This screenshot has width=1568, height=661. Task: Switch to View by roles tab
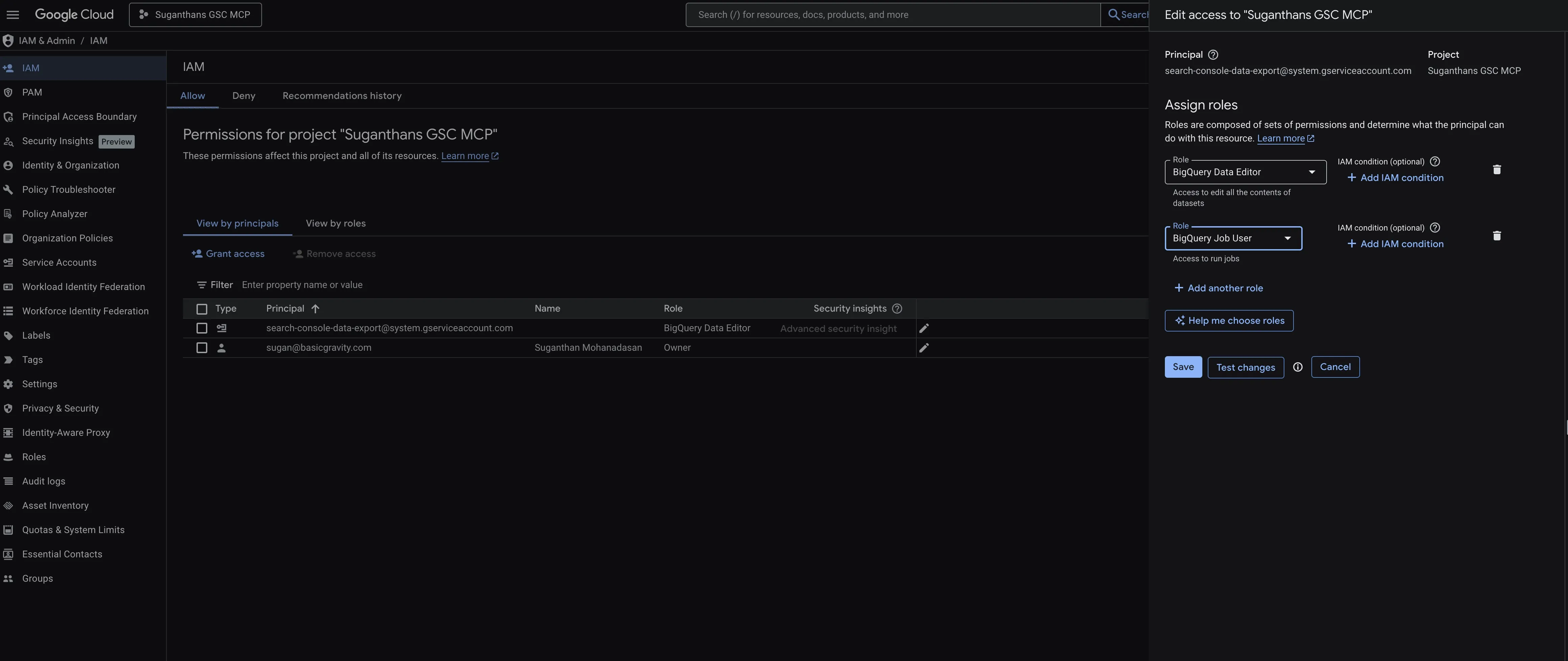coord(335,223)
